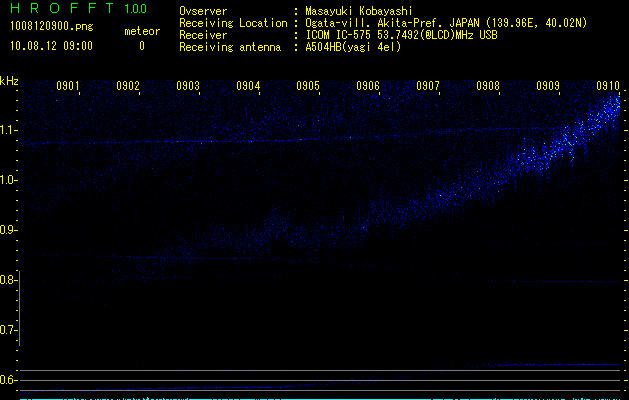This screenshot has width=629, height=400.
Task: Click the date stamp 10.08.12 09:00
Action: tap(51, 46)
